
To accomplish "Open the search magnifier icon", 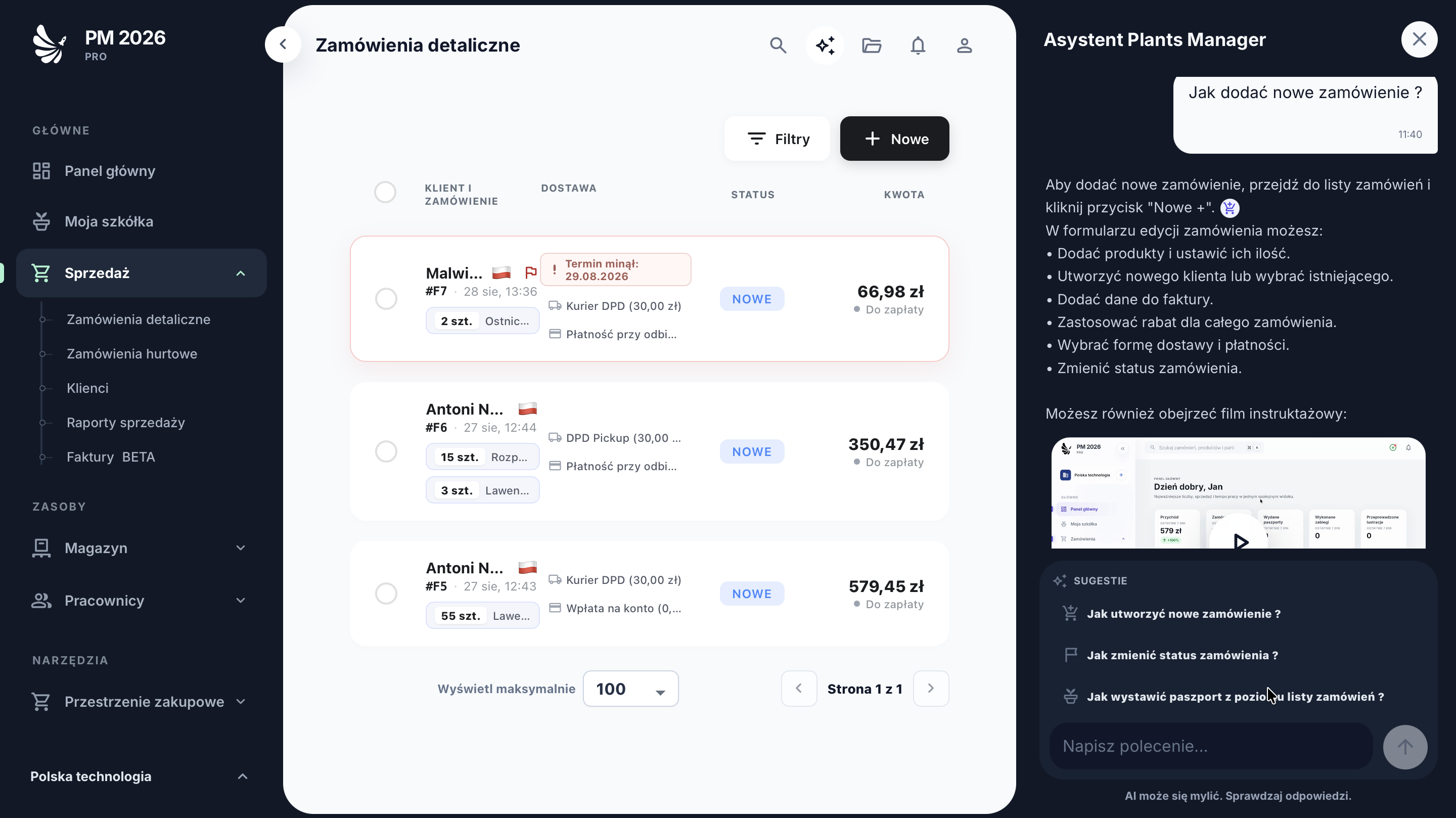I will tap(778, 45).
